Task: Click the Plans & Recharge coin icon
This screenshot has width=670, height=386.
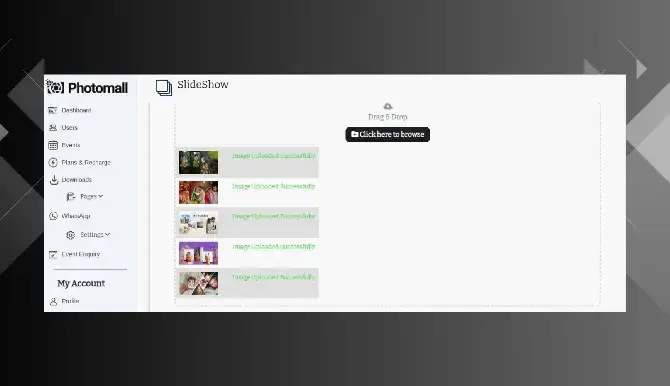Action: (x=53, y=162)
